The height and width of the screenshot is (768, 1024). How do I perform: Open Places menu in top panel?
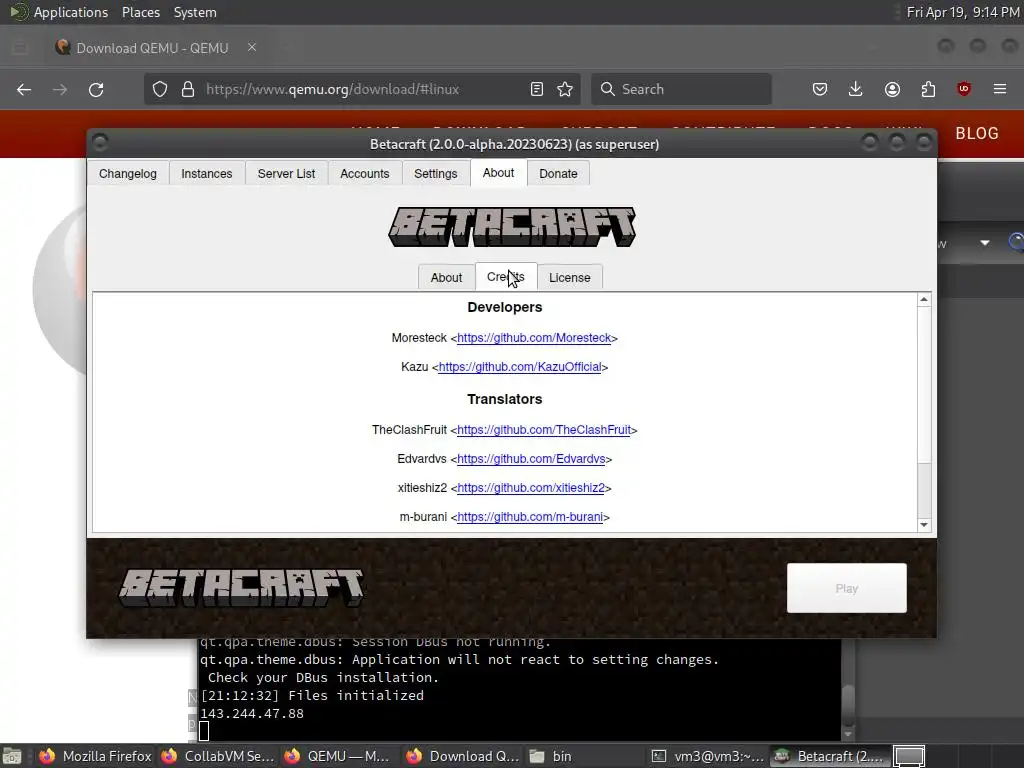141,12
